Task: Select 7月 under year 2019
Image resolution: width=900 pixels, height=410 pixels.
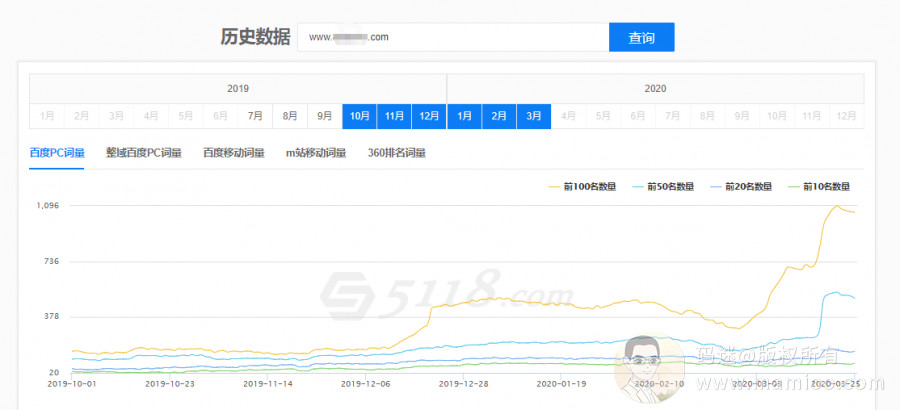Action: point(255,116)
